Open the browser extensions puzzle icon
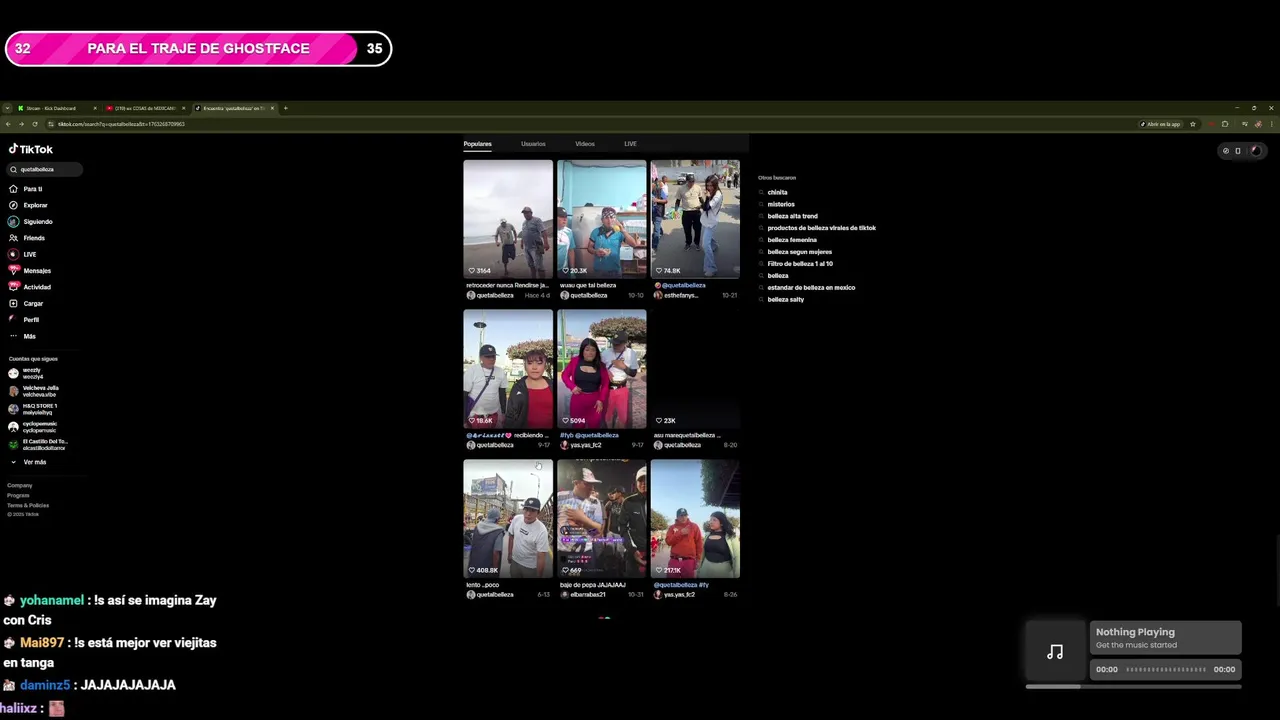1280x720 pixels. coord(1225,124)
